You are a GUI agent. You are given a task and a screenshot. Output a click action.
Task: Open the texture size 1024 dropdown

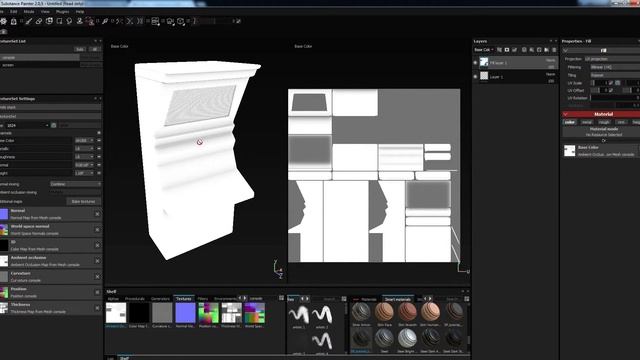27,125
